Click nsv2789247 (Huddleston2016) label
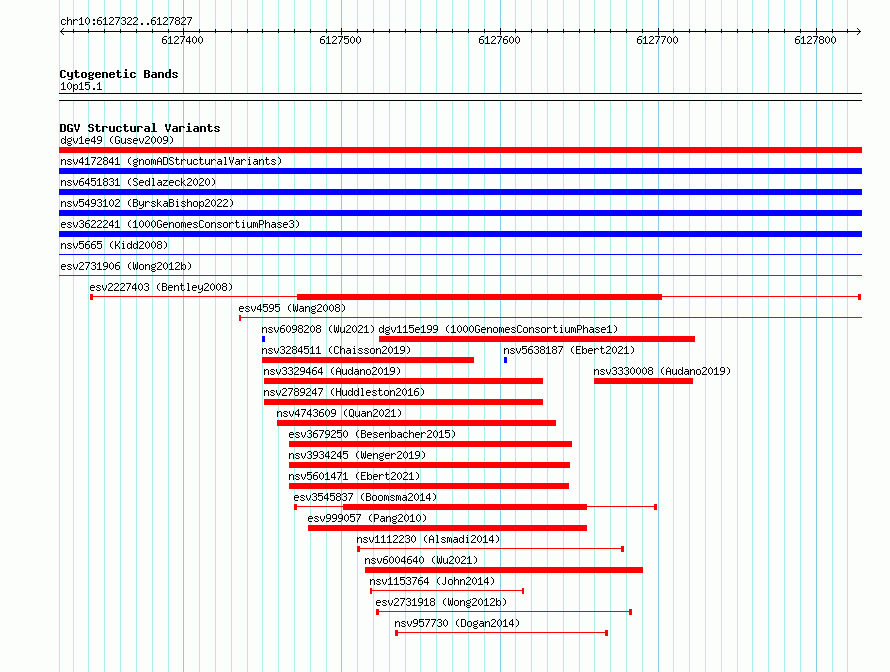 344,392
